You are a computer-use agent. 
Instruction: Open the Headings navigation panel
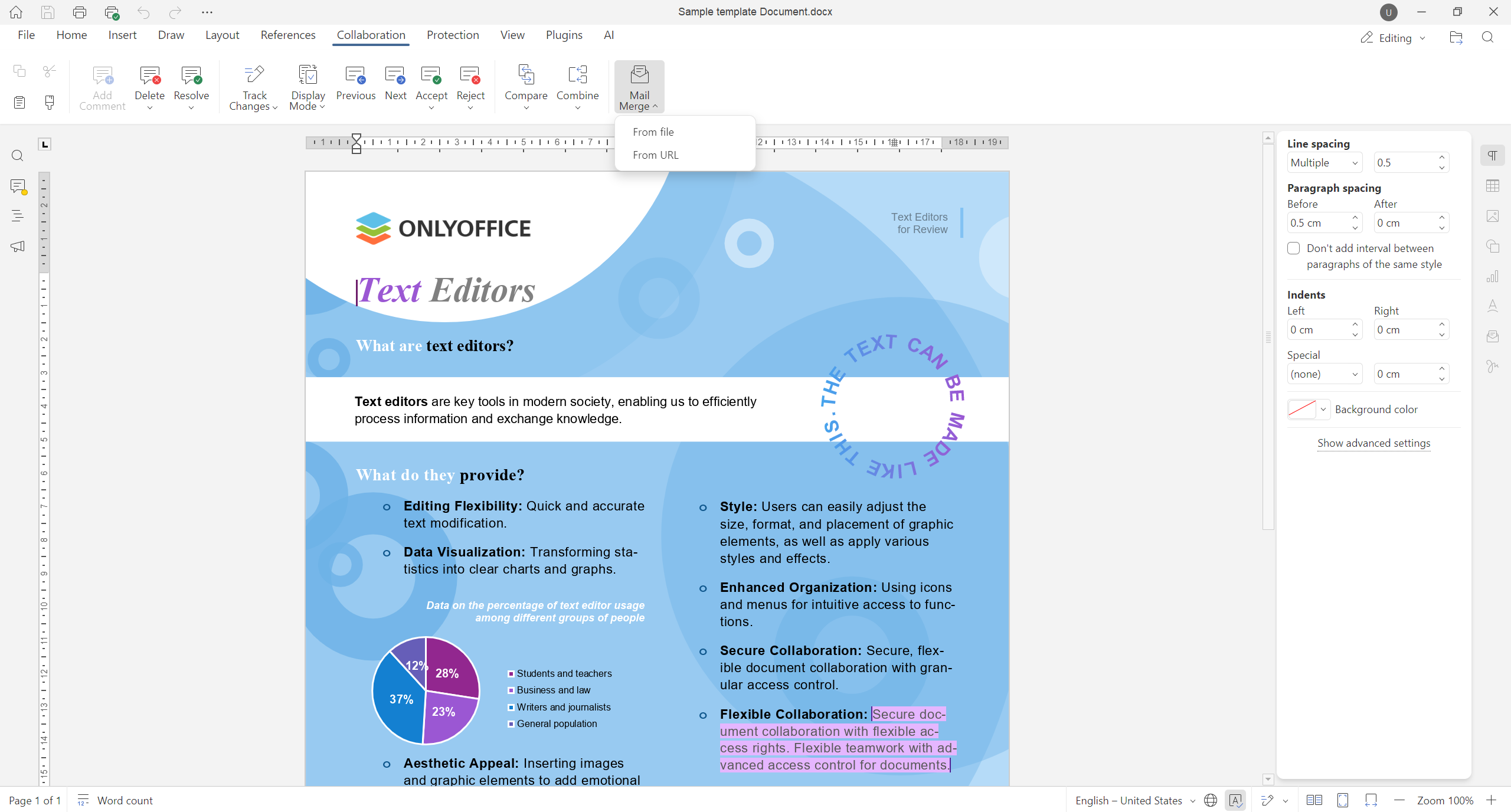(17, 215)
